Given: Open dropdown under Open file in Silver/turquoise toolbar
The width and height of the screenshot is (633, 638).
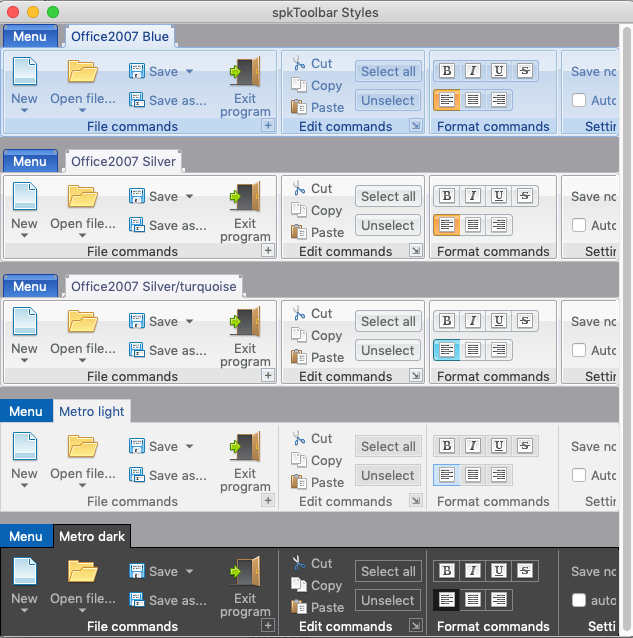Looking at the screenshot, I should click(83, 361).
